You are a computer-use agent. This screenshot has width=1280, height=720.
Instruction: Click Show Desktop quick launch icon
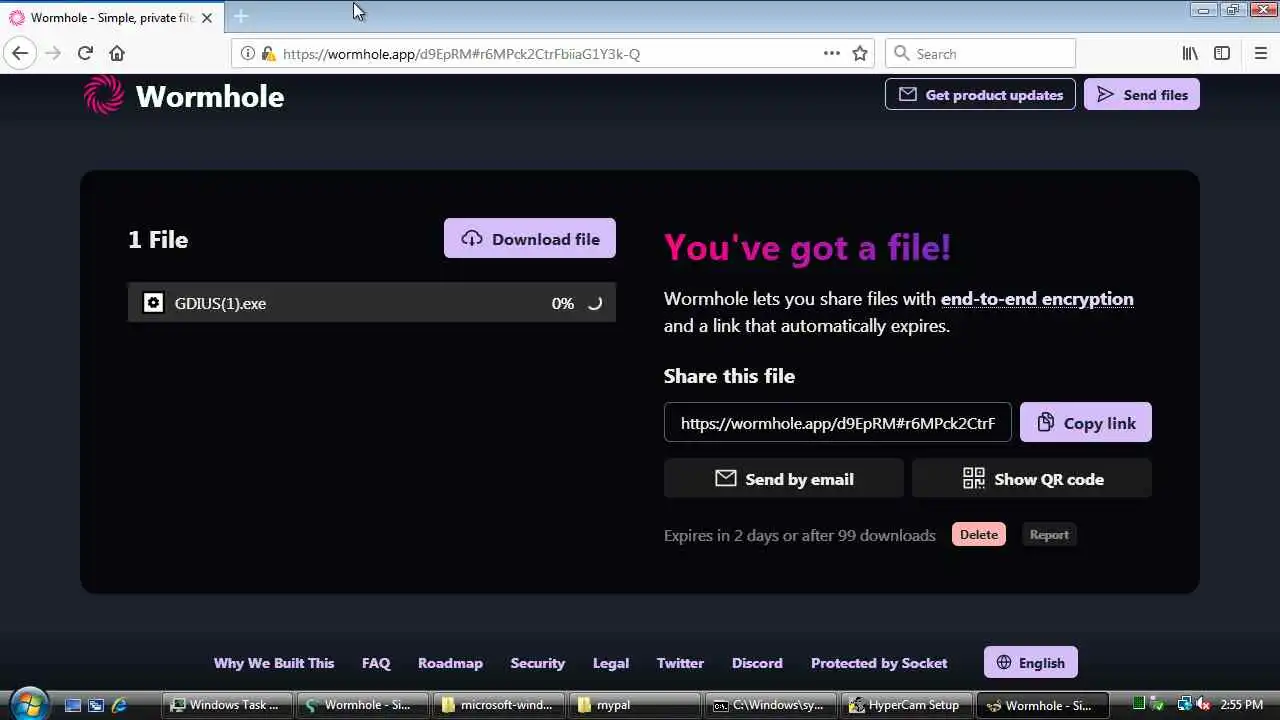click(72, 705)
